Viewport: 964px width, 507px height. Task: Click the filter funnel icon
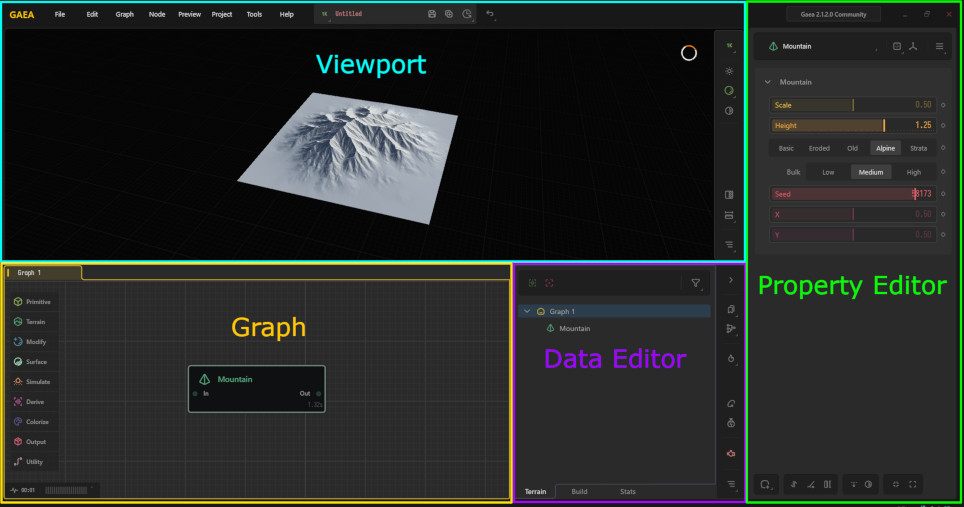[x=696, y=283]
